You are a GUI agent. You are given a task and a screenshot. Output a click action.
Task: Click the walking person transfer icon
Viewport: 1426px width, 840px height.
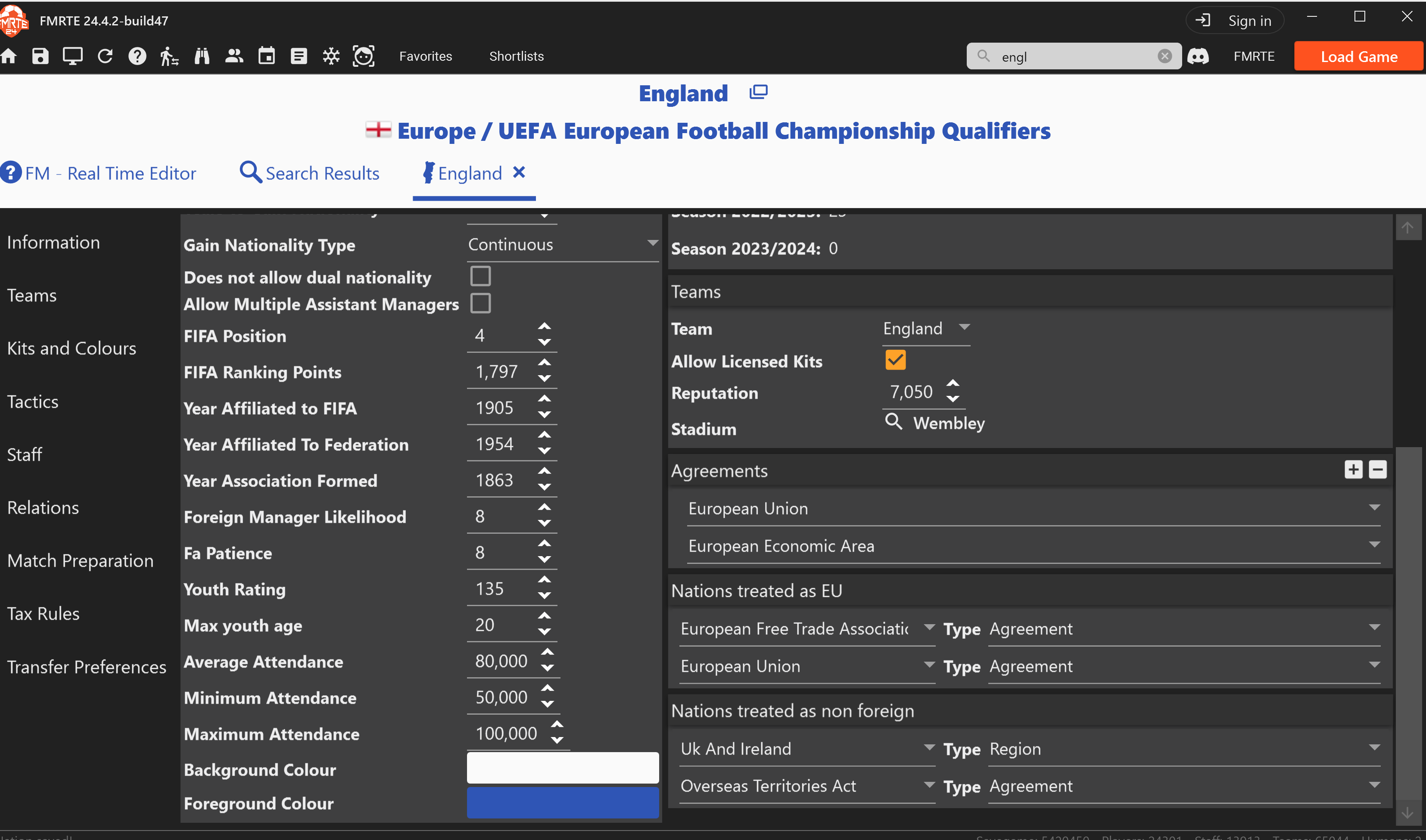tap(169, 56)
